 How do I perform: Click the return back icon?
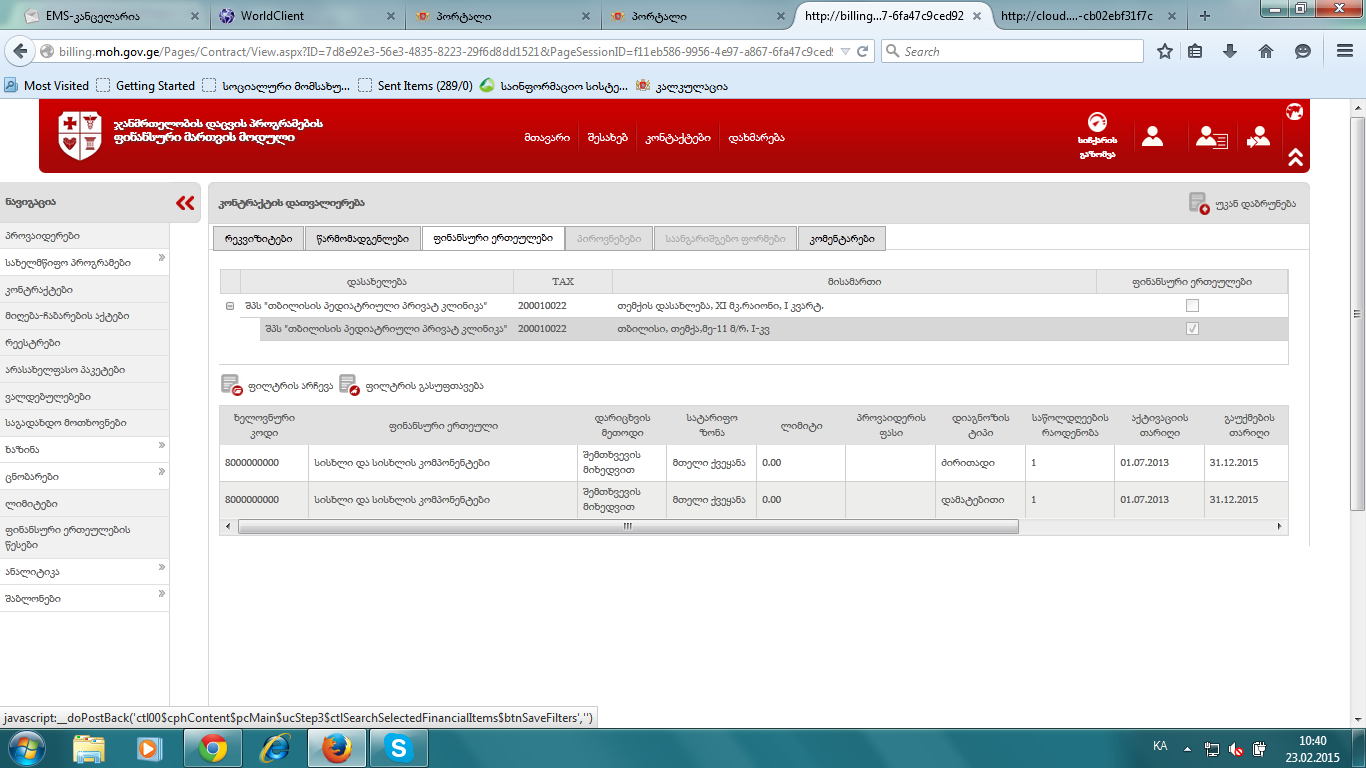pos(1199,203)
